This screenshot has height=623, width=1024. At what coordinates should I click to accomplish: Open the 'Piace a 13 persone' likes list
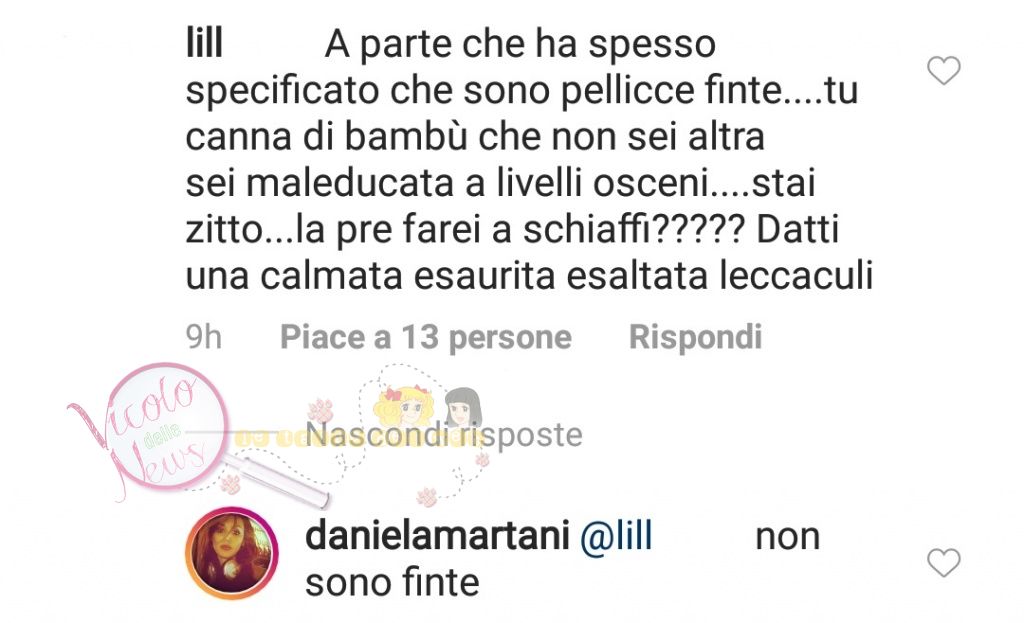tap(426, 338)
